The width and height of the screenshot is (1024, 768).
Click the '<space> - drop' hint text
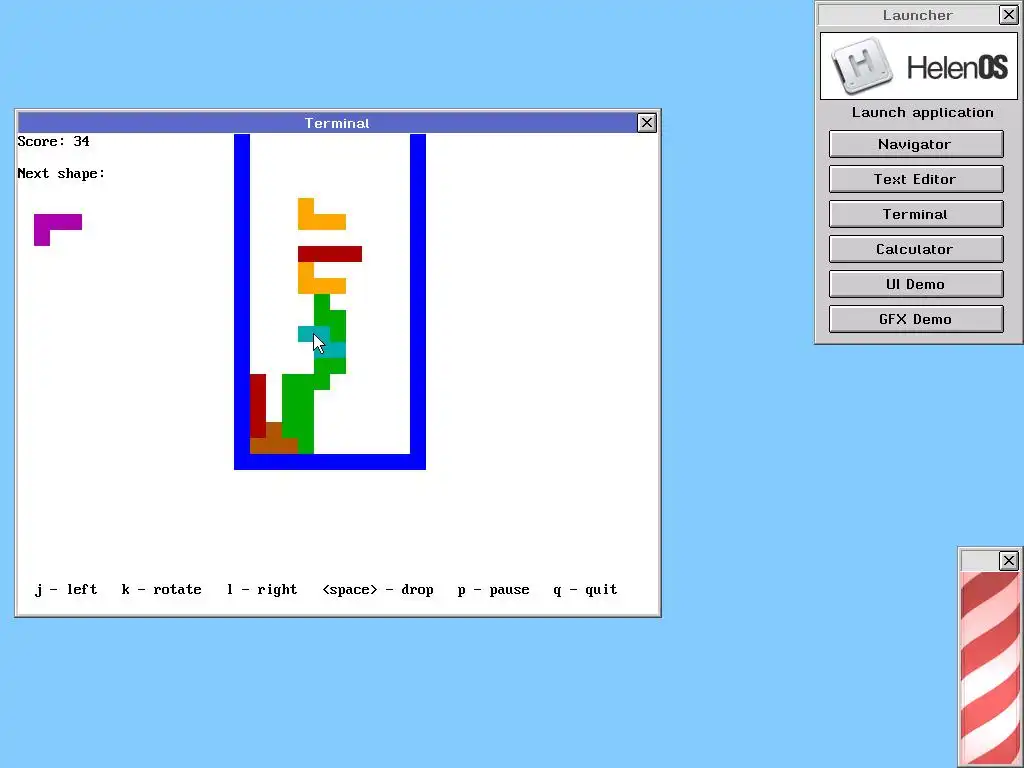coord(378,589)
